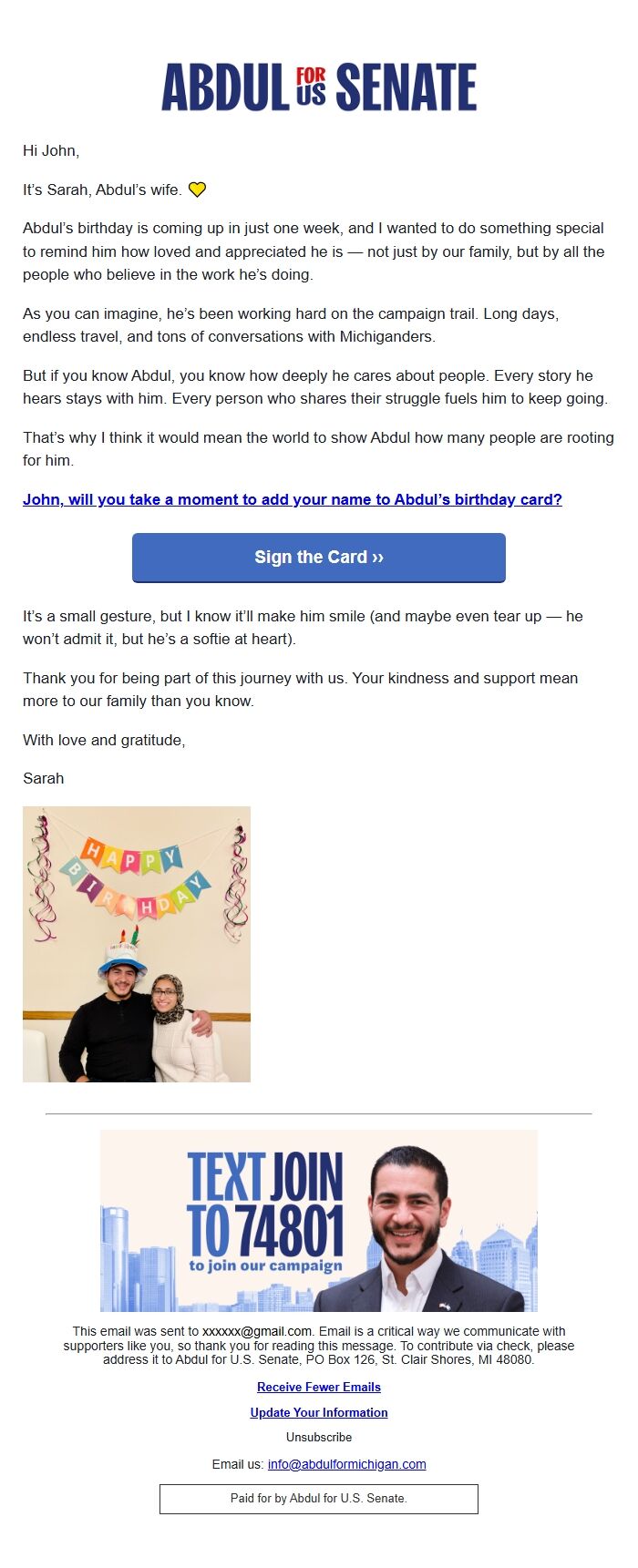Click the 'With love and gratitude,' line

click(x=104, y=740)
